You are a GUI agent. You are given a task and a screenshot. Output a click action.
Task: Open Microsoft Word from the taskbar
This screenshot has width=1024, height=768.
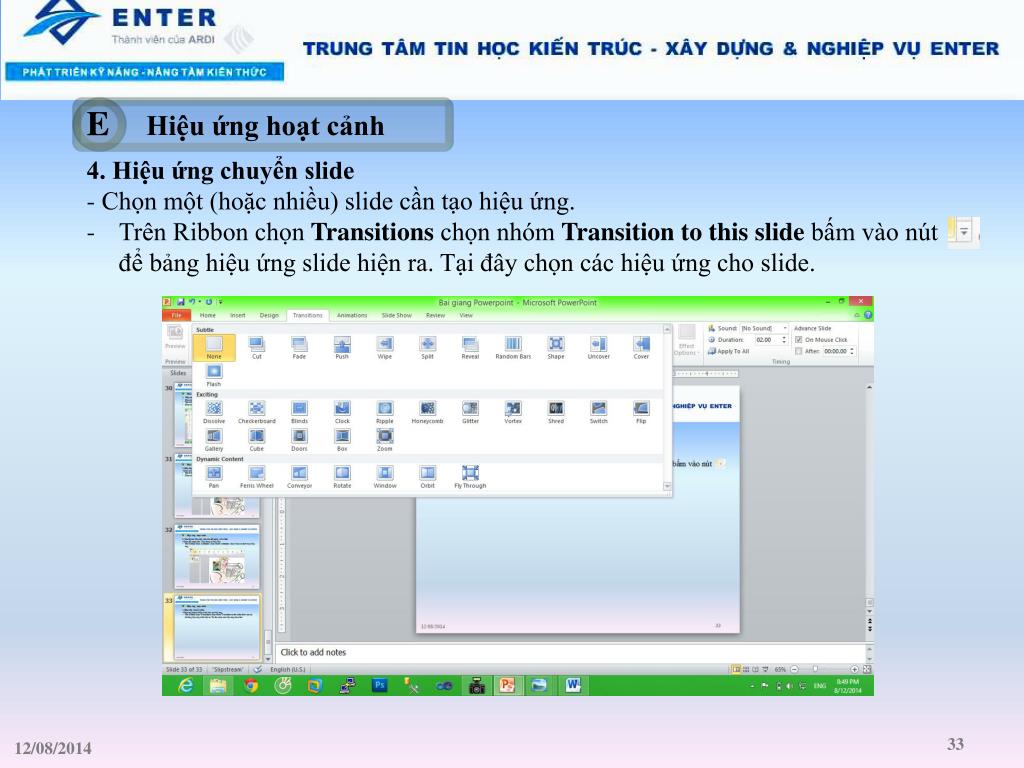[x=573, y=685]
